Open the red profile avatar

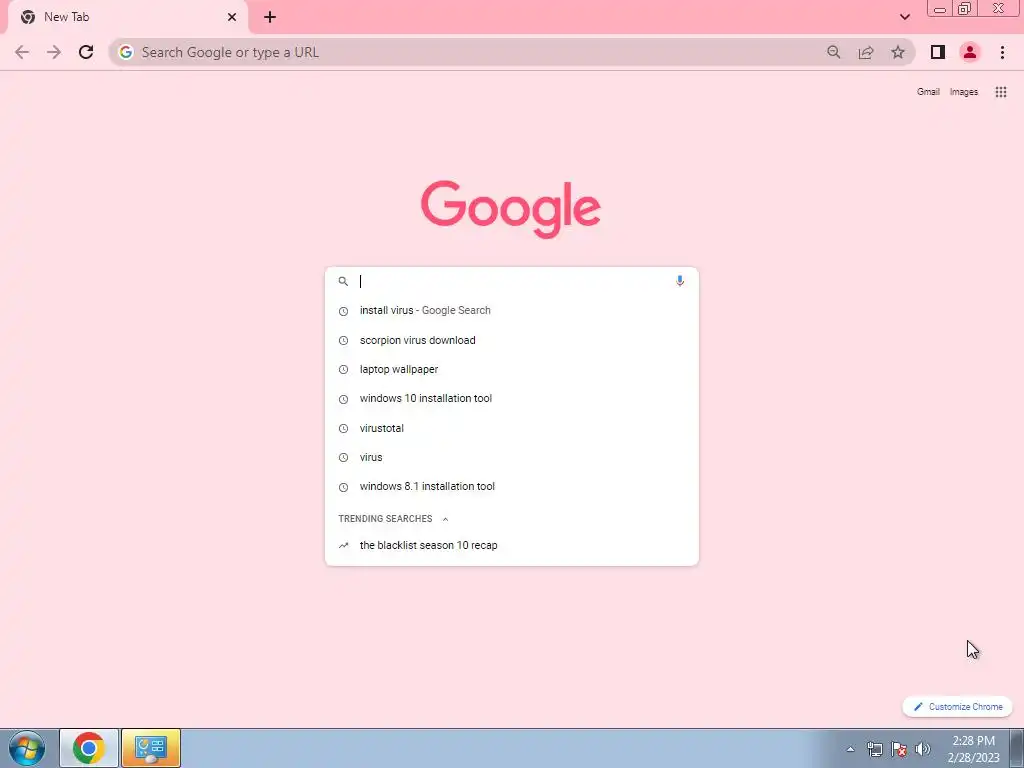tap(970, 52)
